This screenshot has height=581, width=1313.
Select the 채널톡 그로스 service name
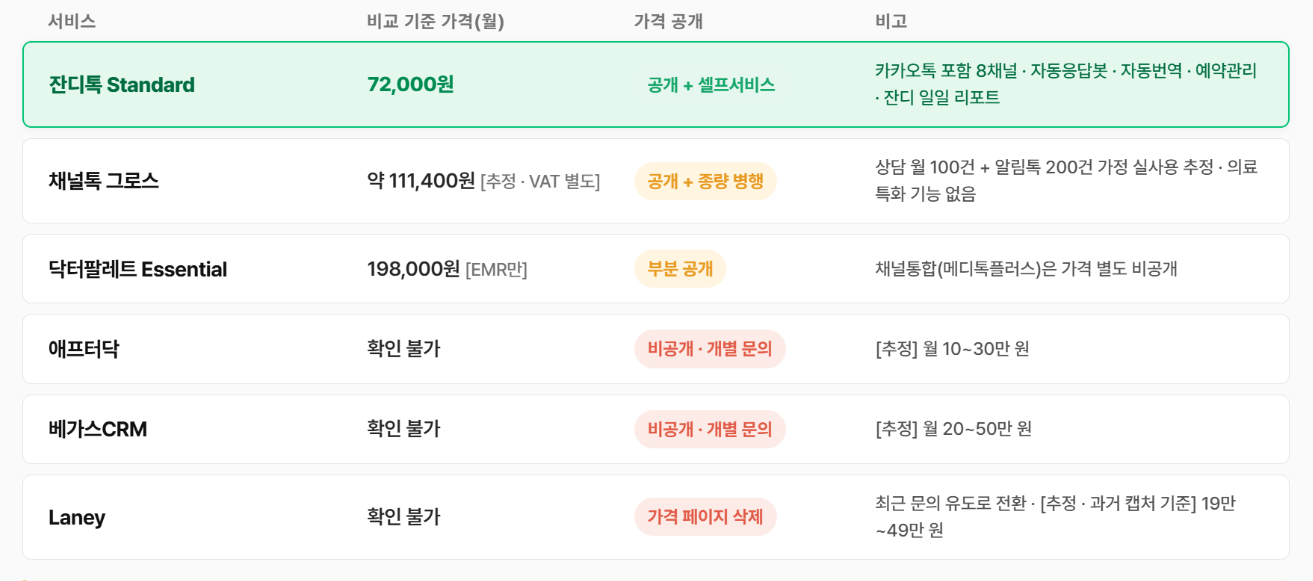pyautogui.click(x=103, y=181)
